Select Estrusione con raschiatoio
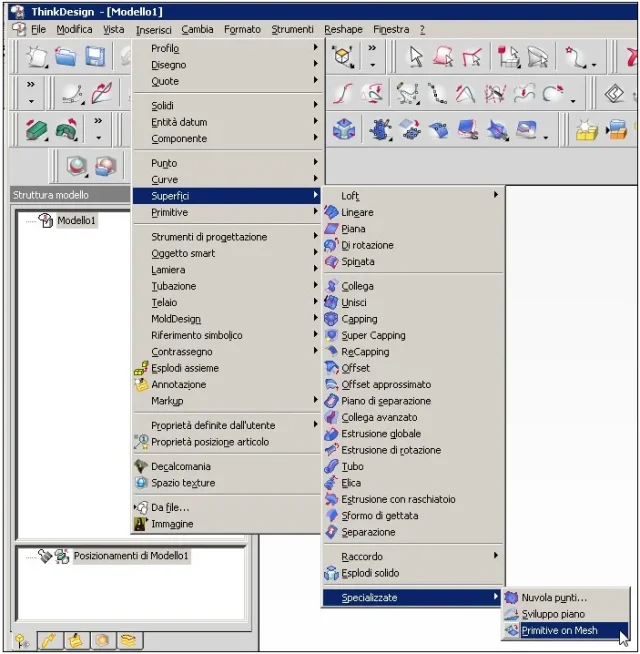Image resolution: width=640 pixels, height=654 pixels. click(x=413, y=499)
